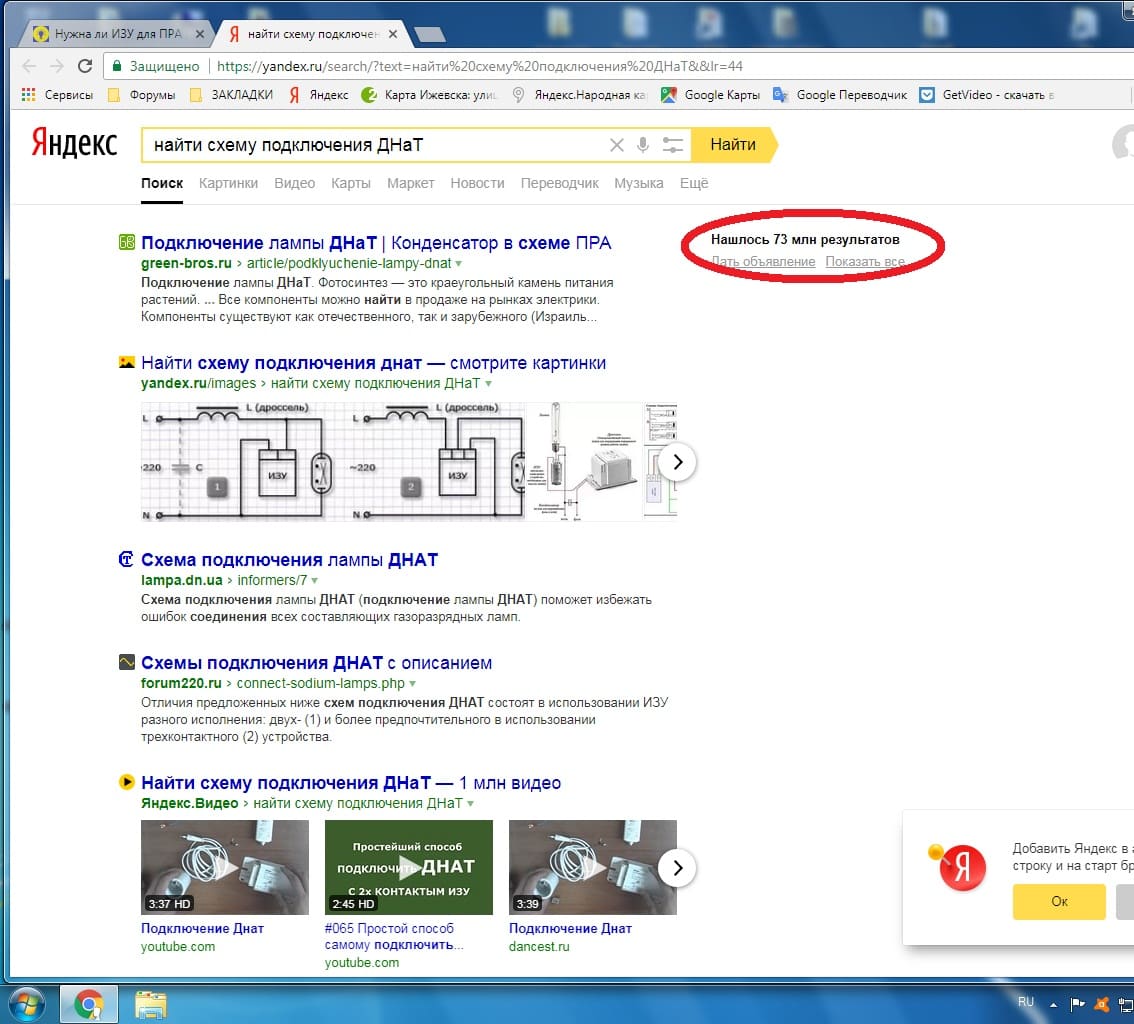This screenshot has width=1134, height=1024.
Task: Click Ок in the Yandex popup
Action: pyautogui.click(x=1059, y=901)
